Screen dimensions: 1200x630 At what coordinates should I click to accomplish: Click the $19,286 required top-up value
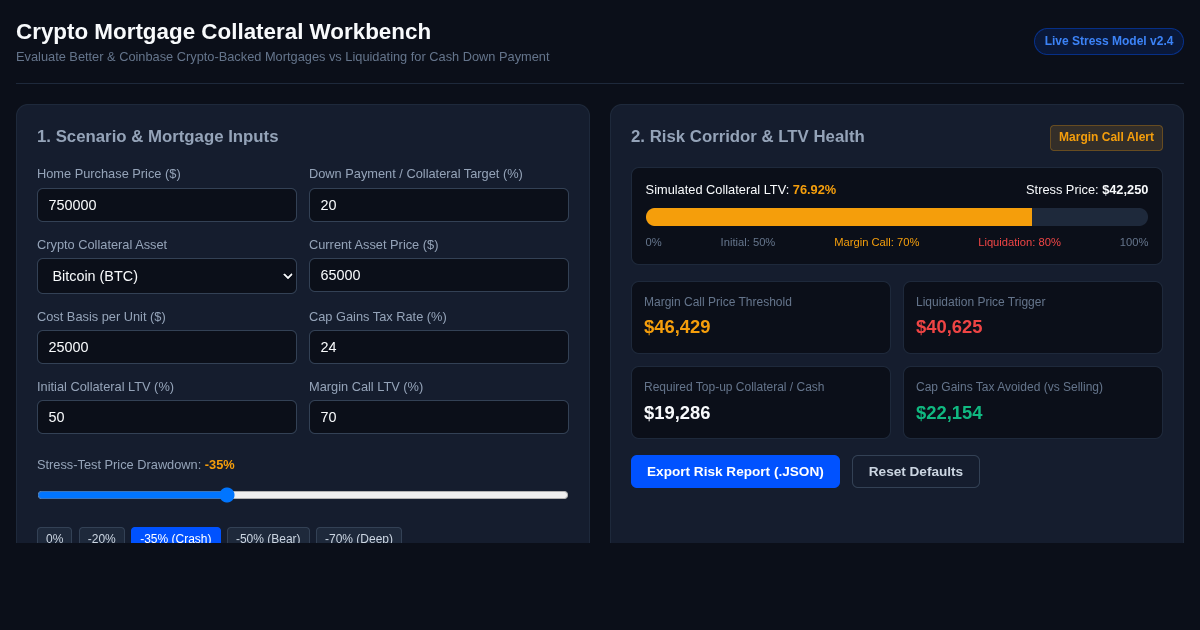pyautogui.click(x=677, y=413)
